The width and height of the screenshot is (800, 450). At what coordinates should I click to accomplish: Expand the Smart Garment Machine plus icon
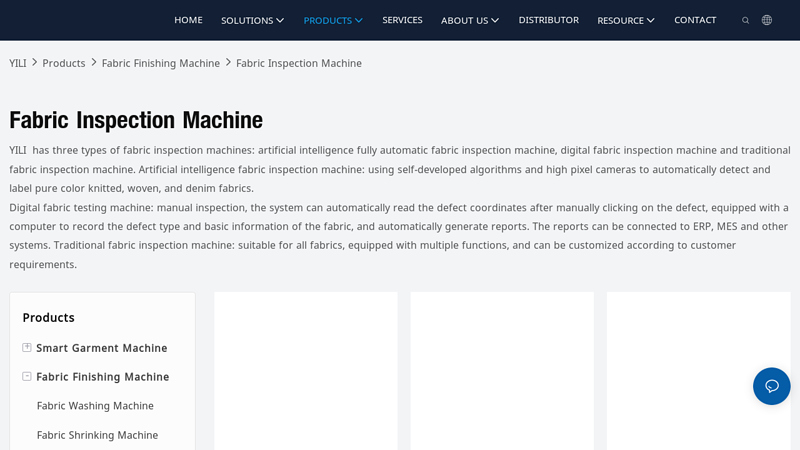27,348
